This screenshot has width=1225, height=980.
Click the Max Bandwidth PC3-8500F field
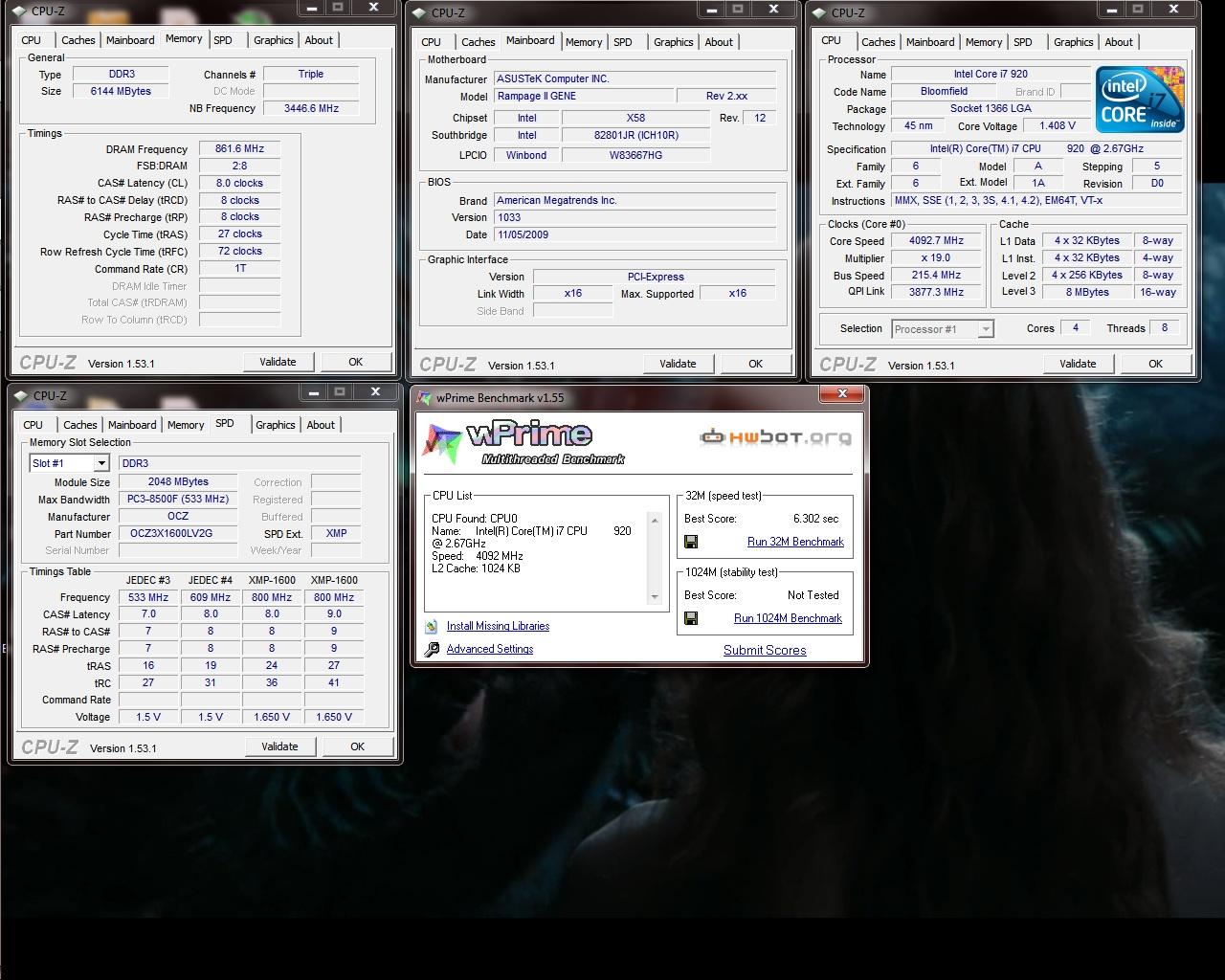pyautogui.click(x=178, y=499)
